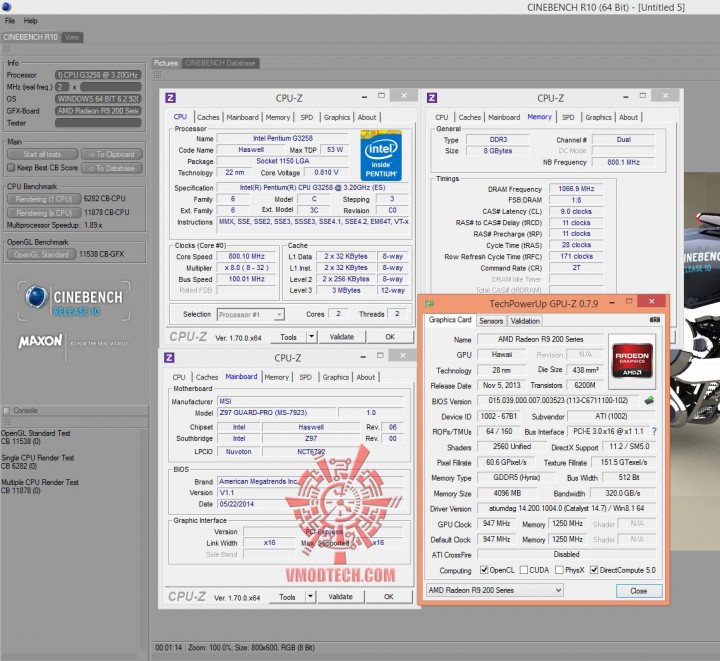Open the AMD Radeon R9 200 Series GPU dropdown
The width and height of the screenshot is (720, 661).
495,590
